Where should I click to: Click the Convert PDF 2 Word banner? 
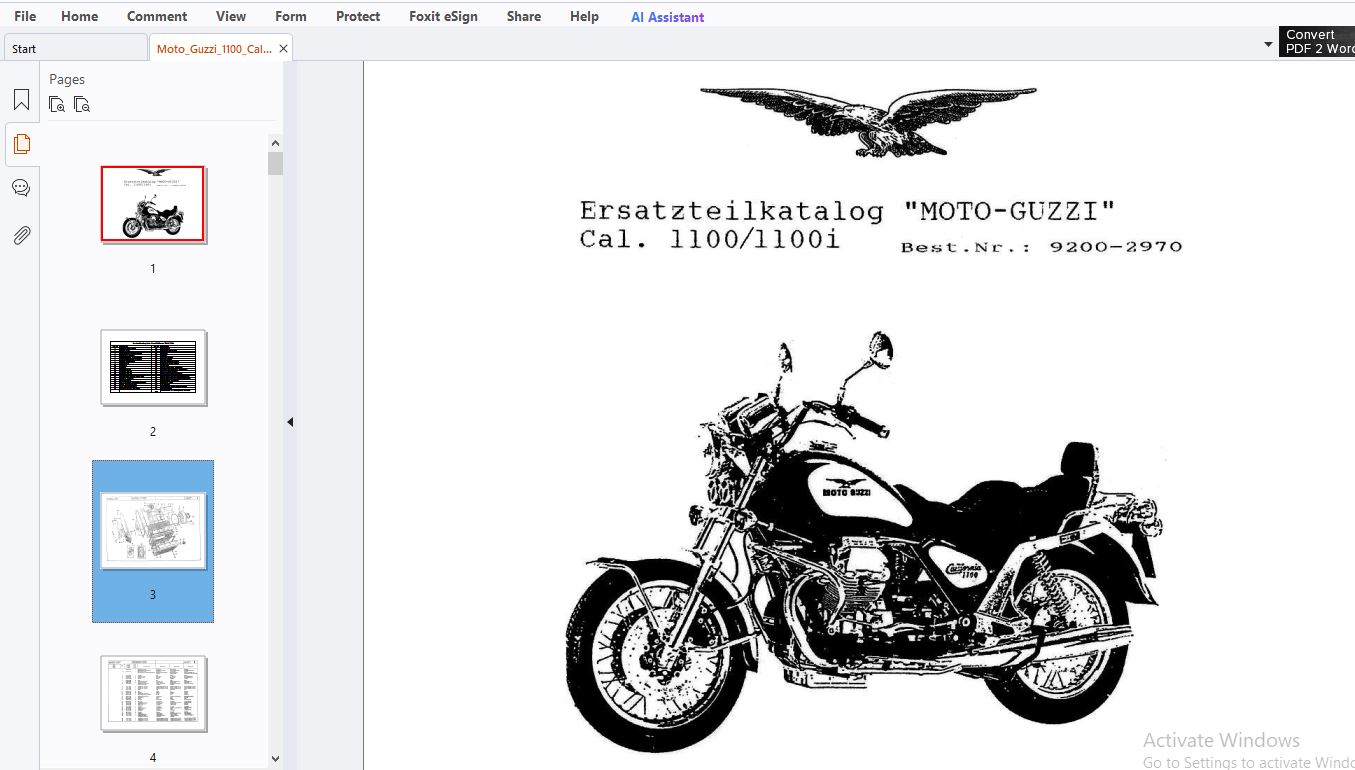pos(1317,41)
